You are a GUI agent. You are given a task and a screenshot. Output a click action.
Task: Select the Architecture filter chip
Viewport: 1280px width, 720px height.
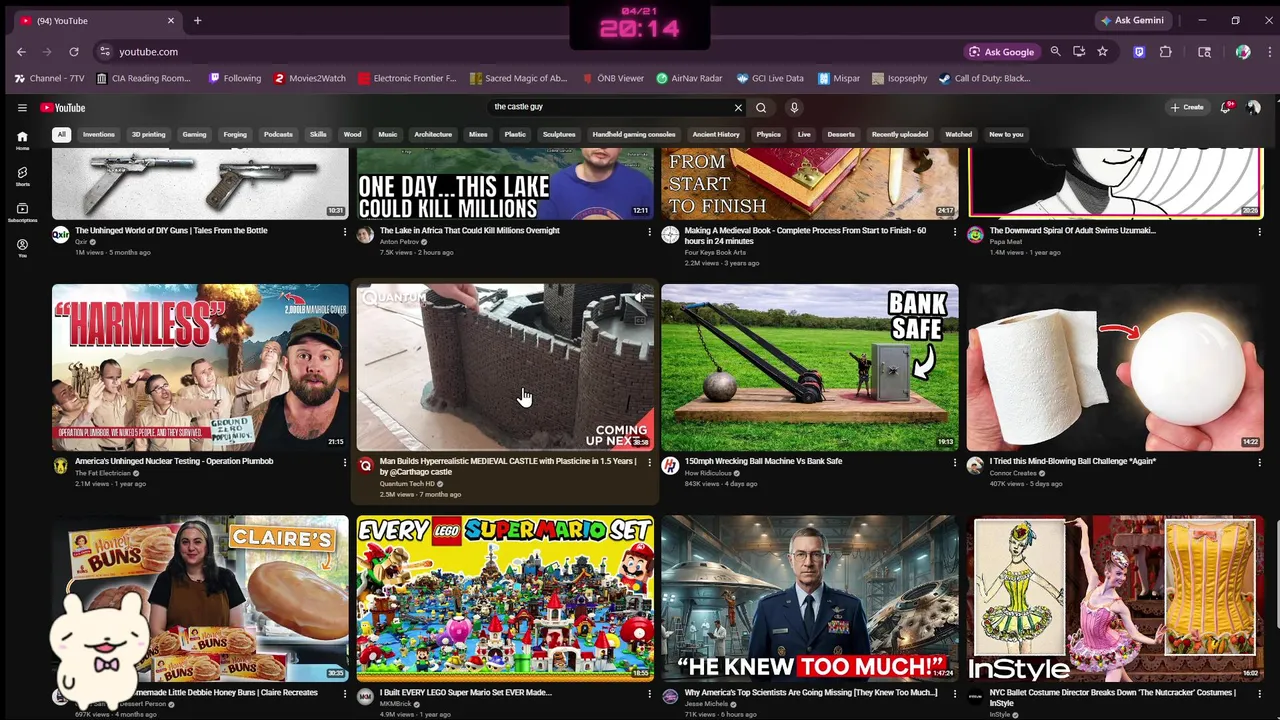[433, 134]
